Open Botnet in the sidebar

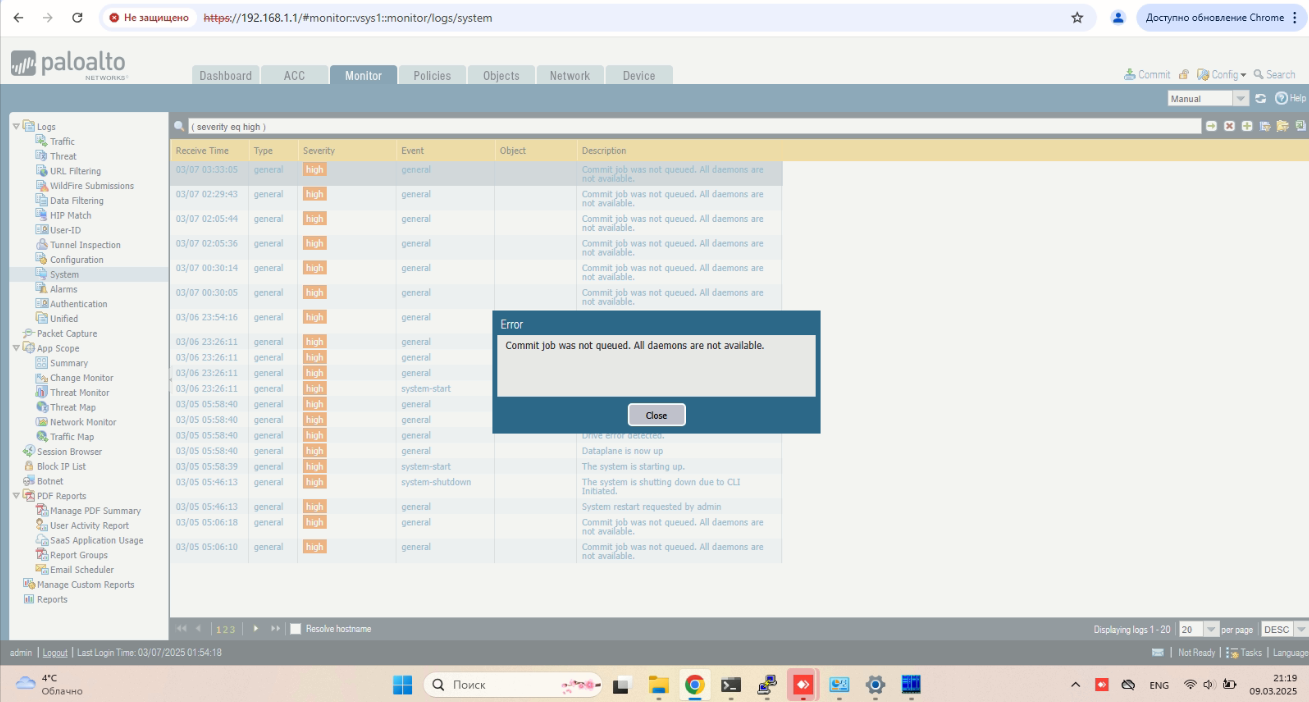click(x=50, y=481)
